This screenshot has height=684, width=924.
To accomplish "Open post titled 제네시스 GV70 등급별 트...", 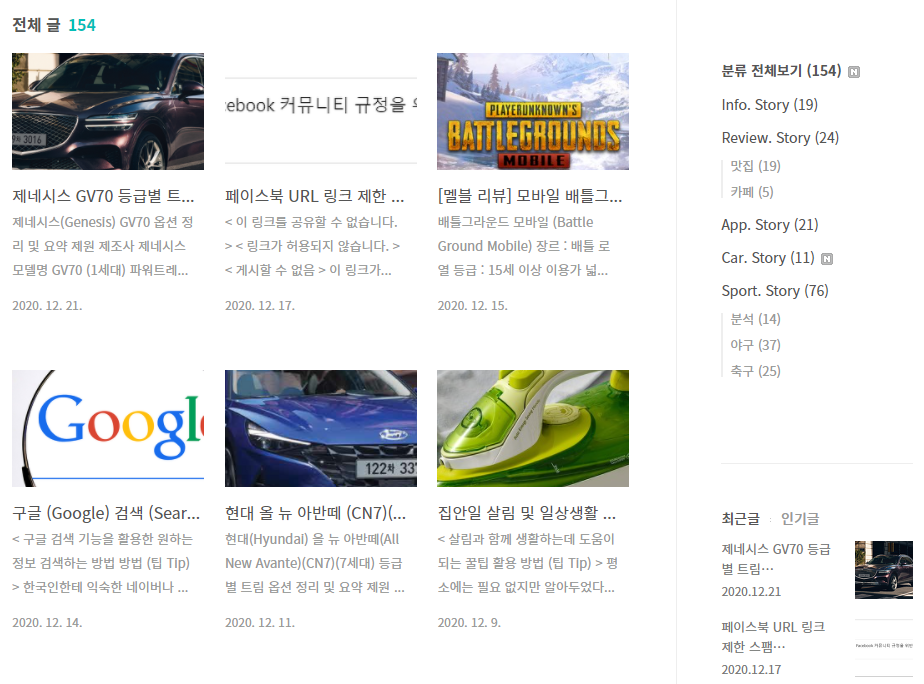I will click(x=103, y=196).
